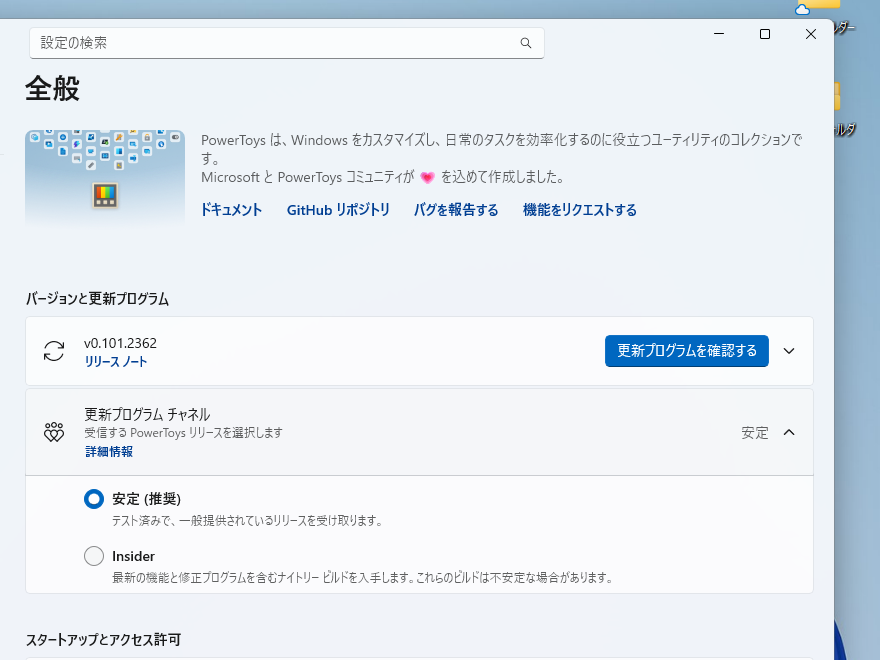Open the リリース ノート link
The width and height of the screenshot is (880, 660).
tap(116, 362)
